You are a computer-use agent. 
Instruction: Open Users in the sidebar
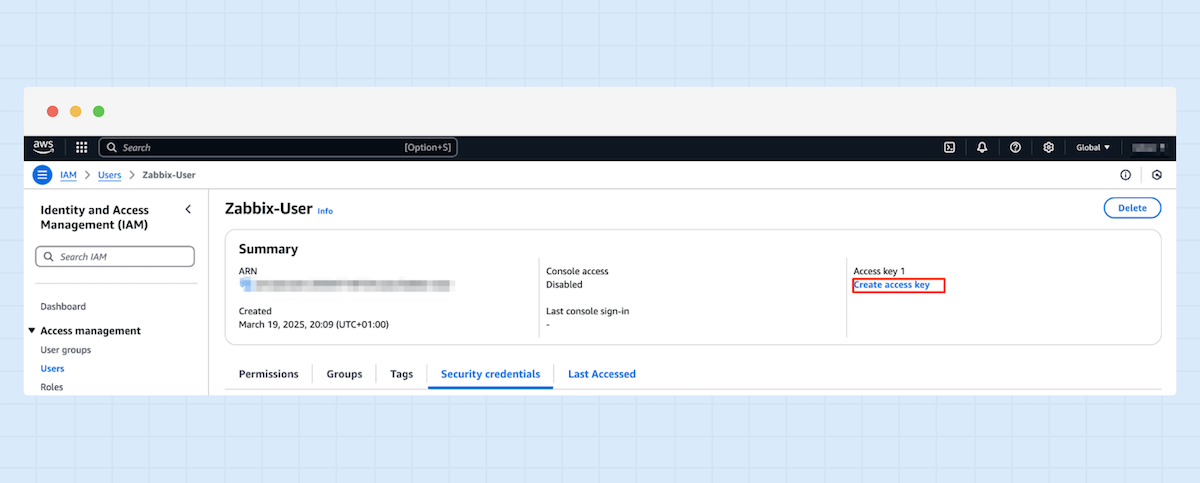(x=52, y=369)
